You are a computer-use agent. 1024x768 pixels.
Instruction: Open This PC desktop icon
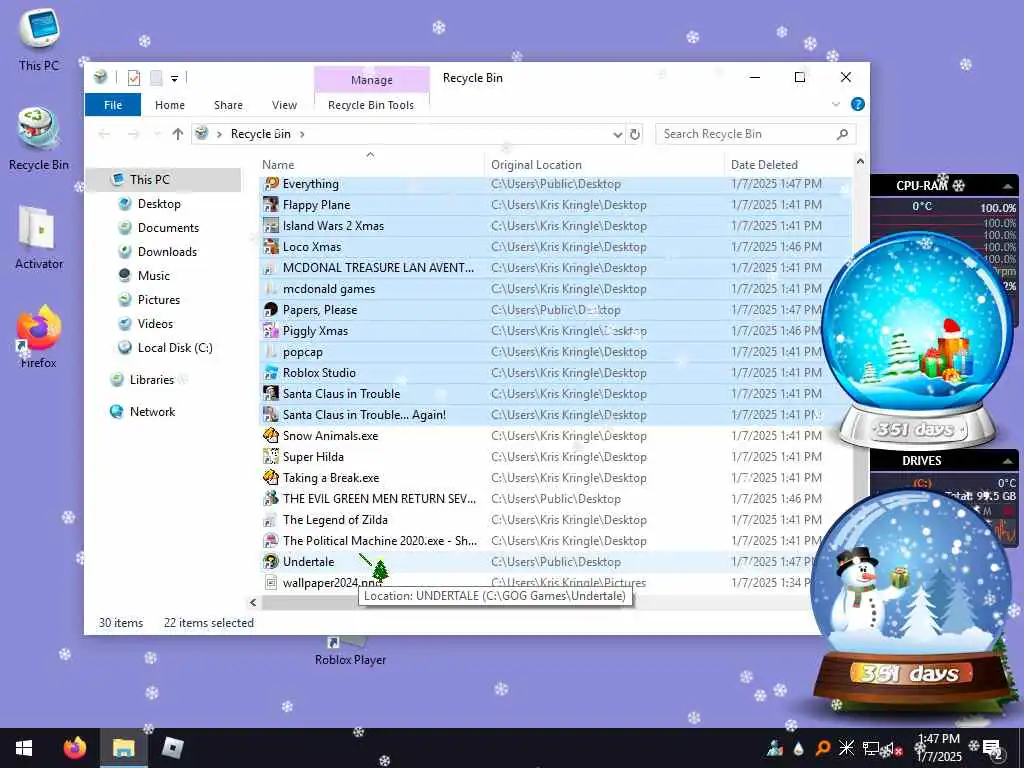39,39
